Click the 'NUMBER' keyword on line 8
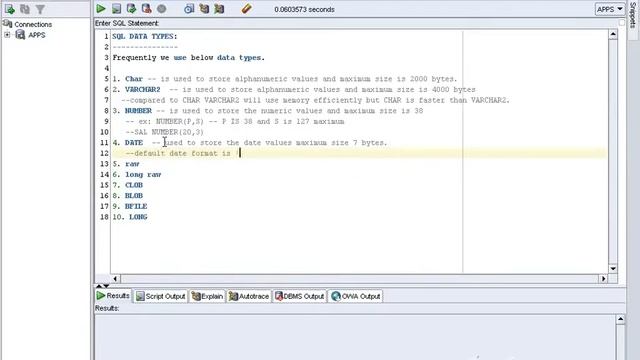The image size is (640, 360). [138, 111]
